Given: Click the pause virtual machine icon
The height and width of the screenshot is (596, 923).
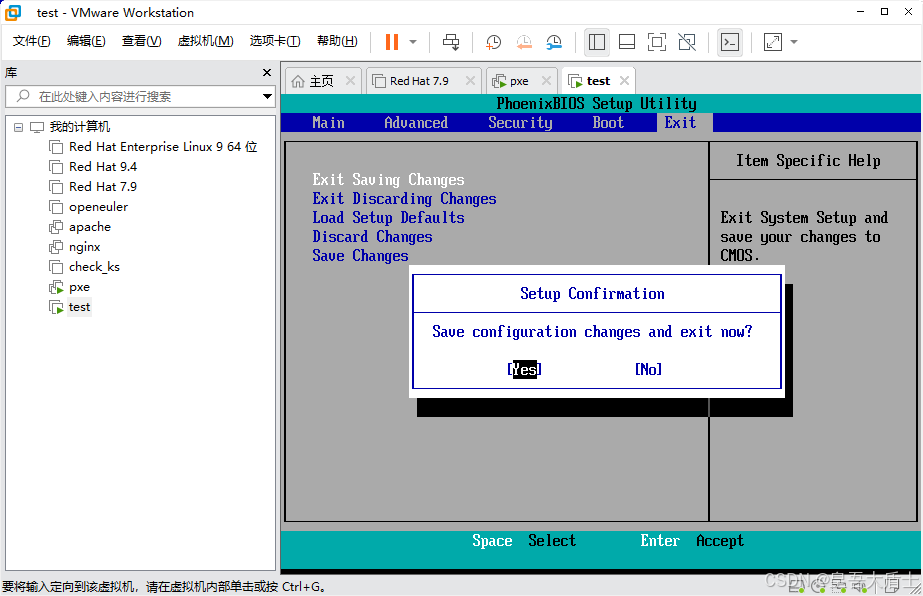Looking at the screenshot, I should [391, 42].
